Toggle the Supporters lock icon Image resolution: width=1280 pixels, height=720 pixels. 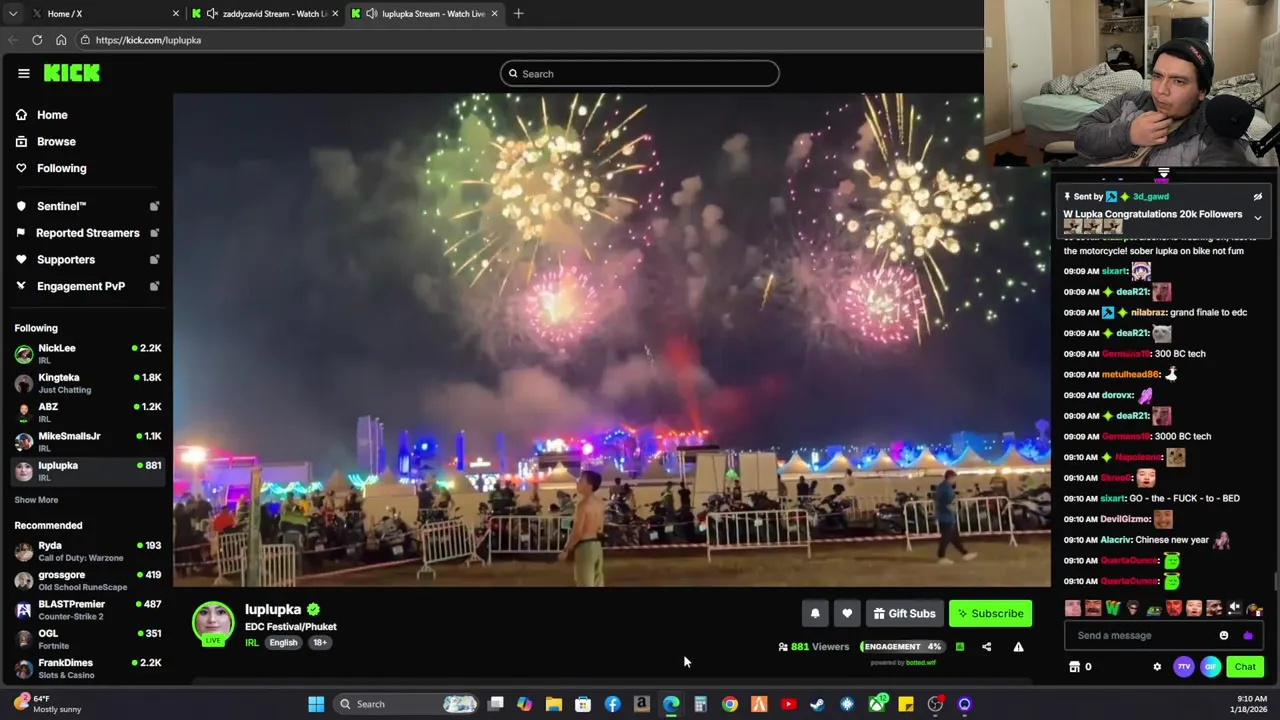[x=154, y=260]
